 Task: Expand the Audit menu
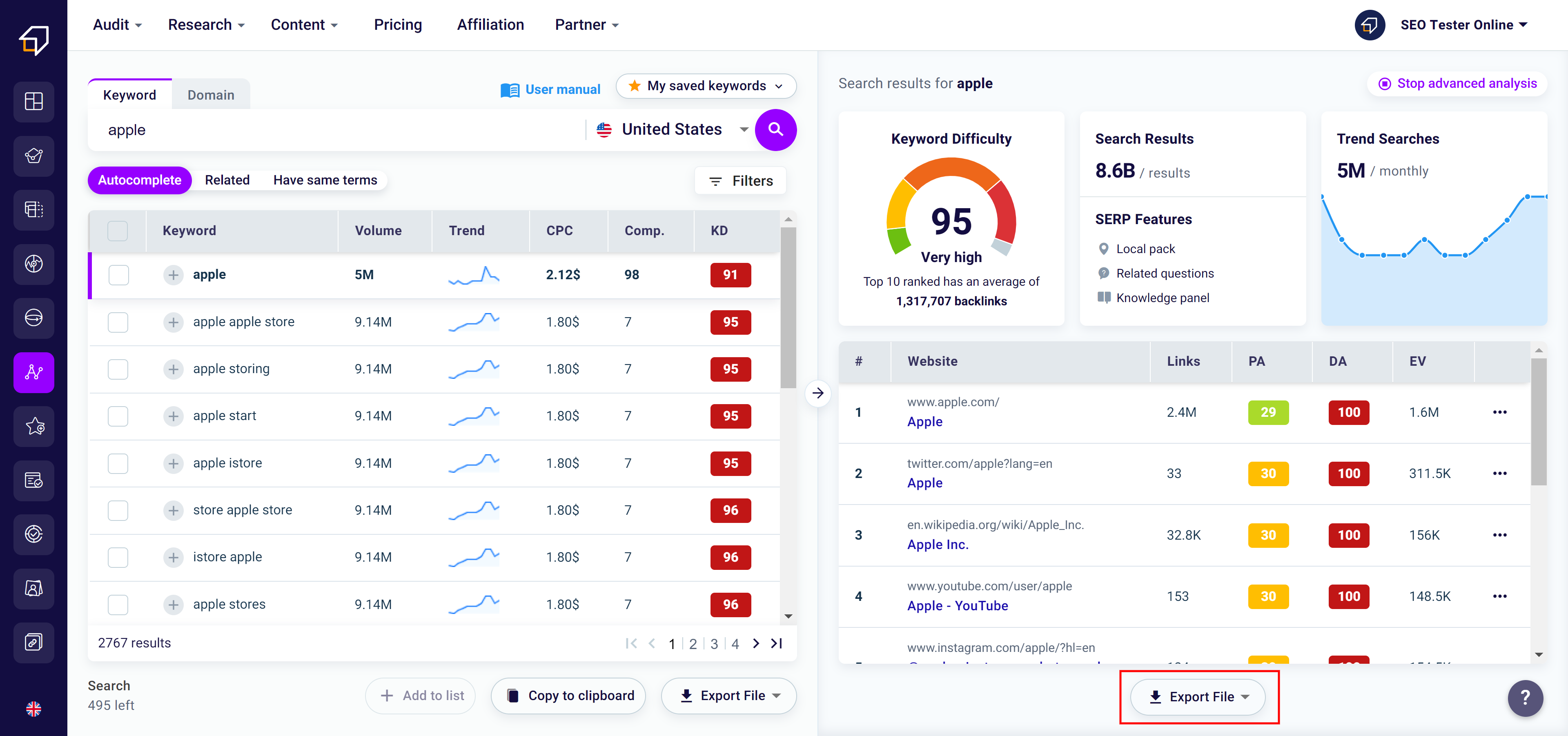click(117, 25)
